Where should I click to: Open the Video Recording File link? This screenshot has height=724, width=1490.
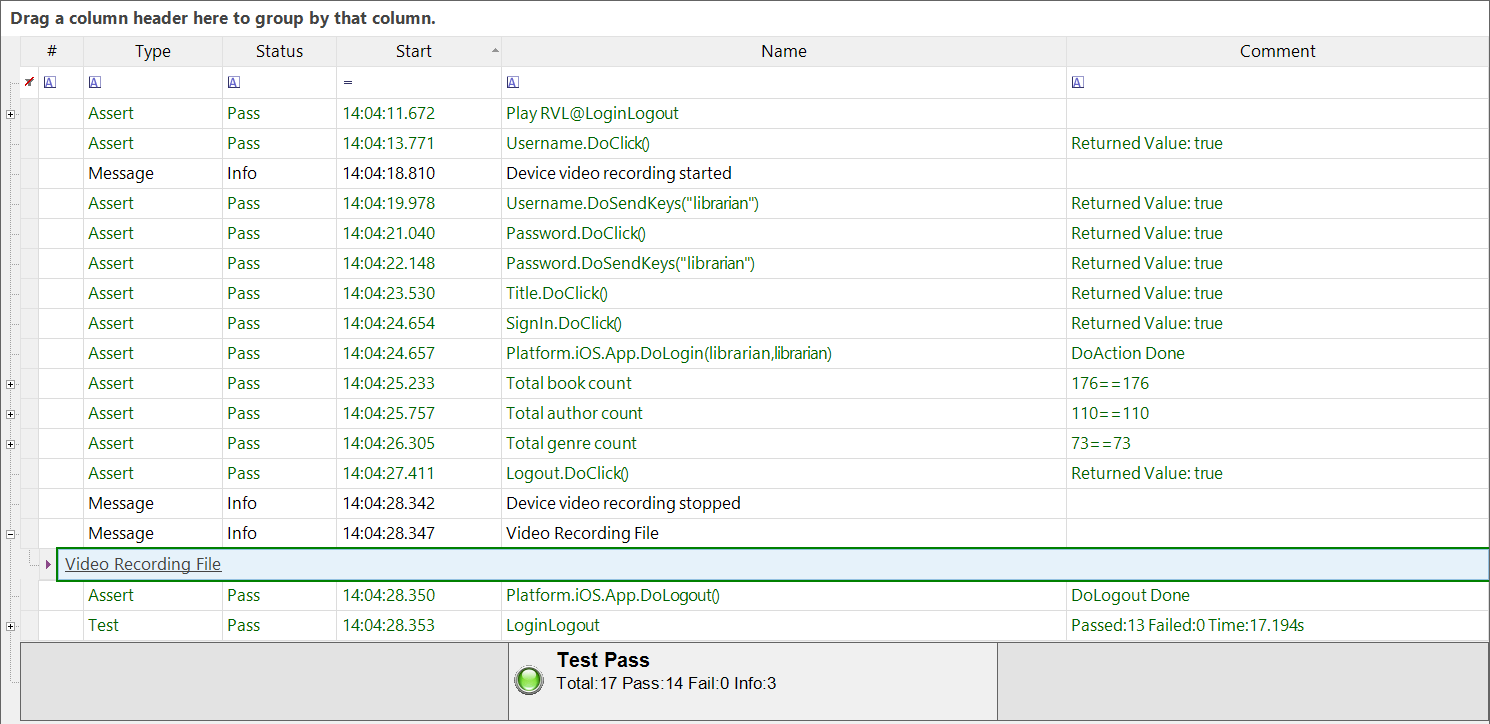pos(143,564)
